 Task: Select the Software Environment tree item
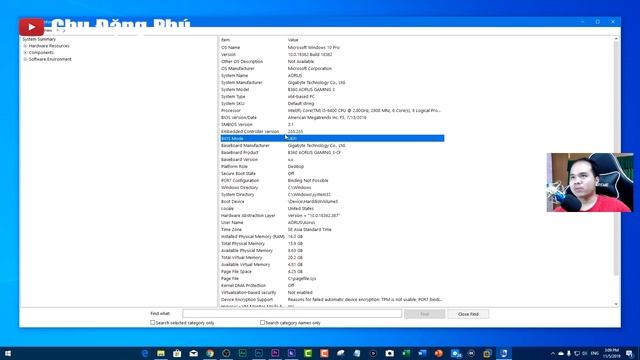[x=50, y=59]
